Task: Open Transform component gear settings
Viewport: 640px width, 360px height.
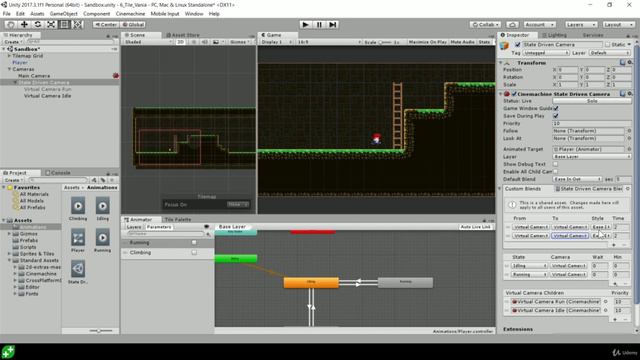Action: [x=630, y=62]
